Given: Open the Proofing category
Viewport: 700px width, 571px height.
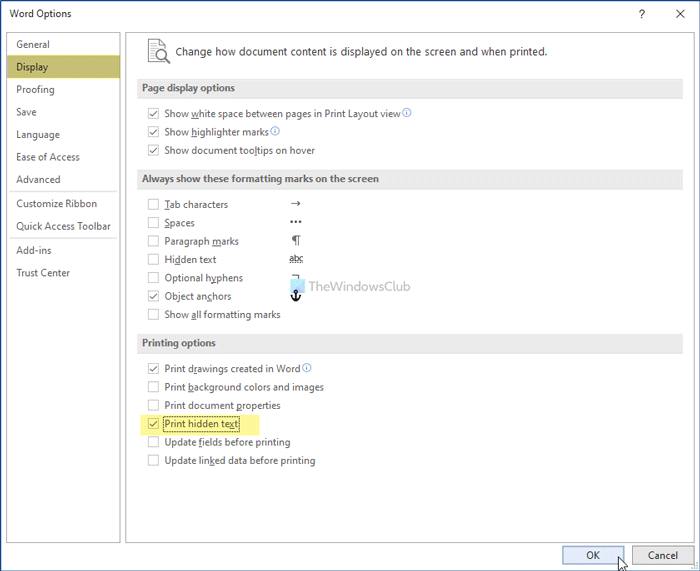Looking at the screenshot, I should 36,90.
